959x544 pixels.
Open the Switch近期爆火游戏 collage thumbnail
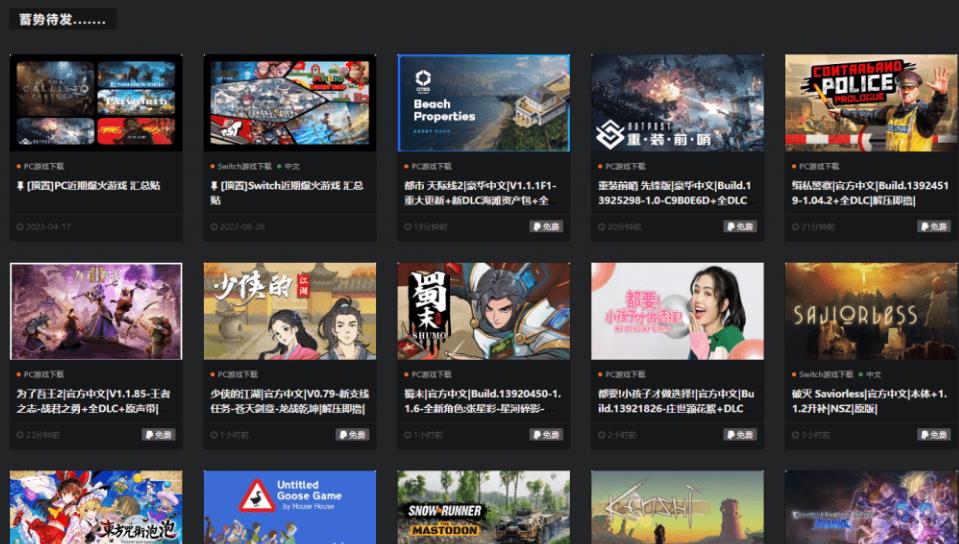(290, 103)
